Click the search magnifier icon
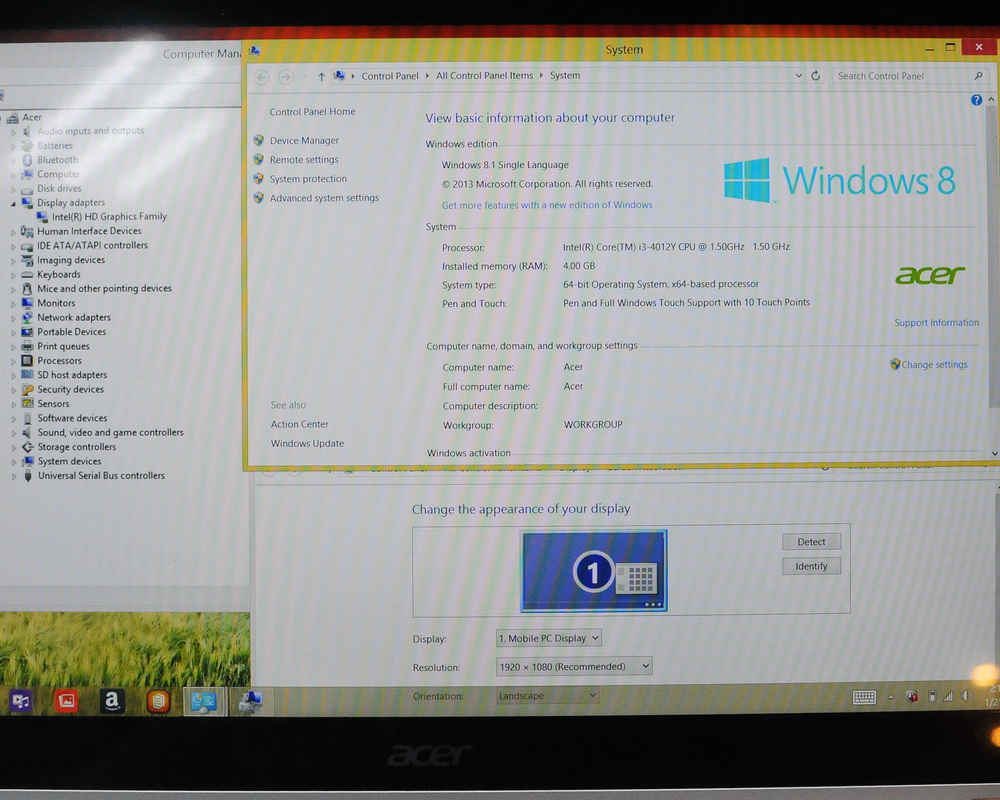1000x800 pixels. click(x=978, y=75)
